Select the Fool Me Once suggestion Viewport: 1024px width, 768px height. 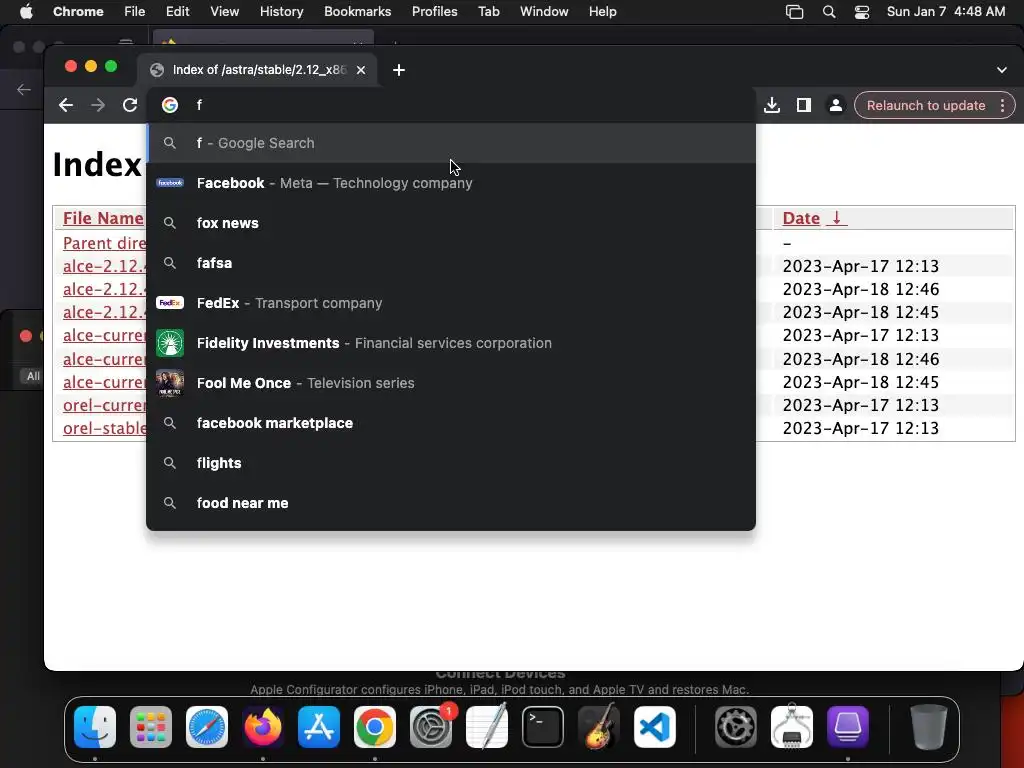point(451,383)
